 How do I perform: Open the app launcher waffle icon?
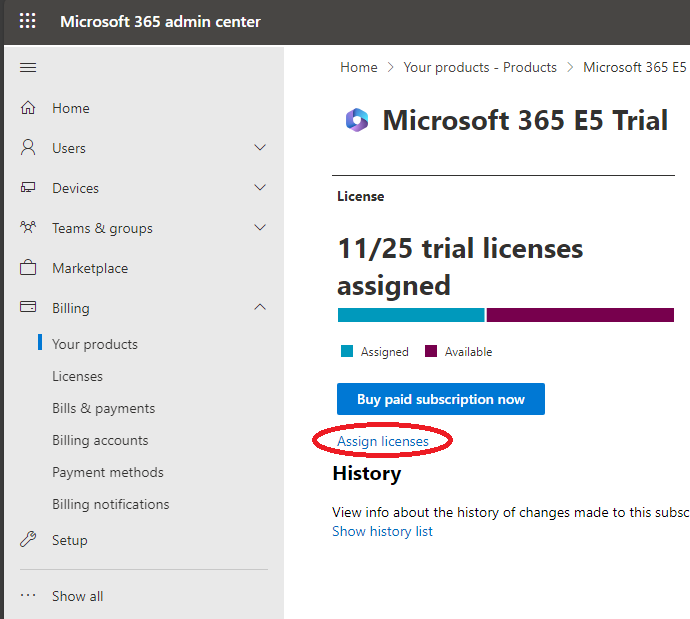[x=27, y=21]
